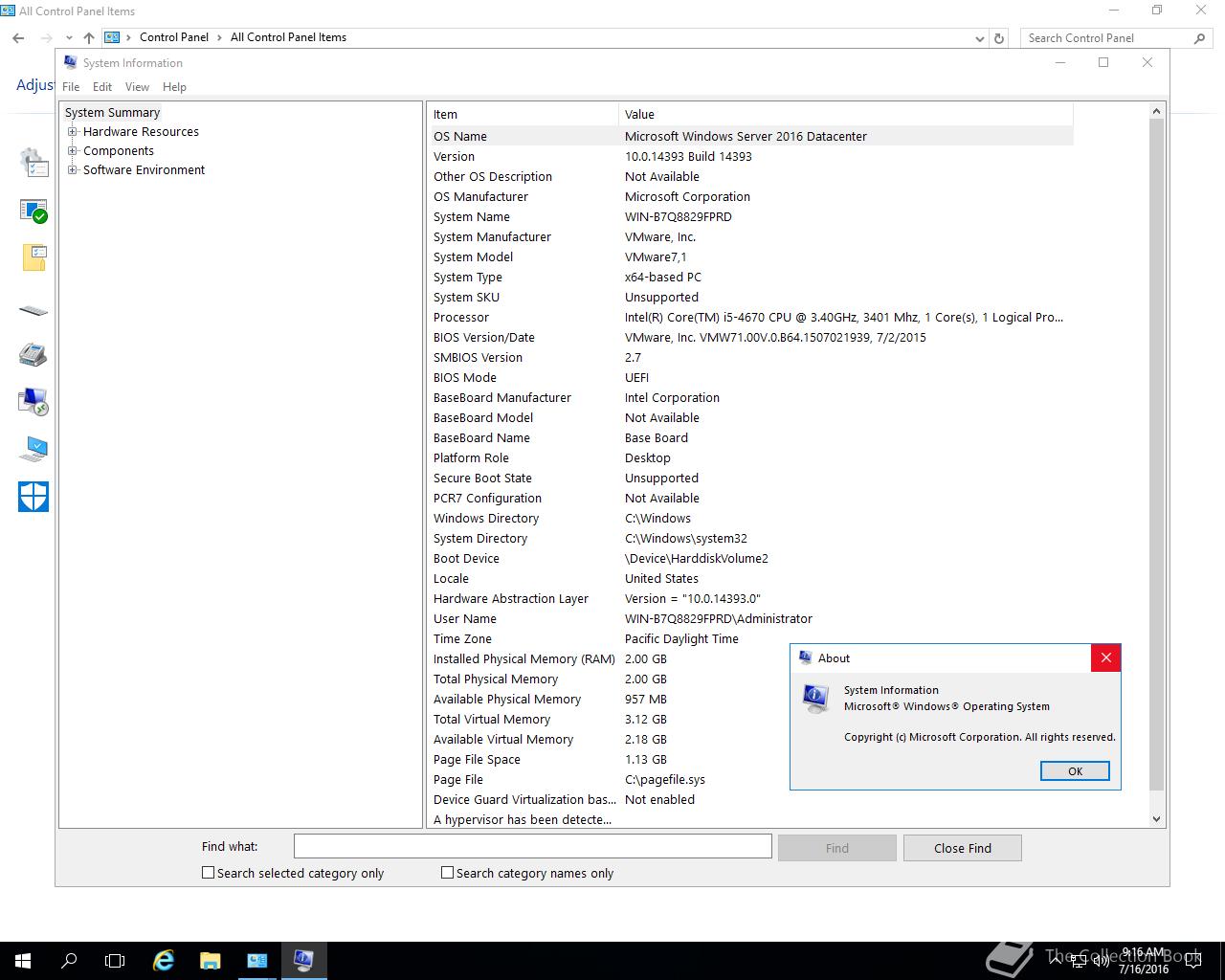Click OK in the About dialog
This screenshot has width=1225, height=980.
tap(1075, 771)
